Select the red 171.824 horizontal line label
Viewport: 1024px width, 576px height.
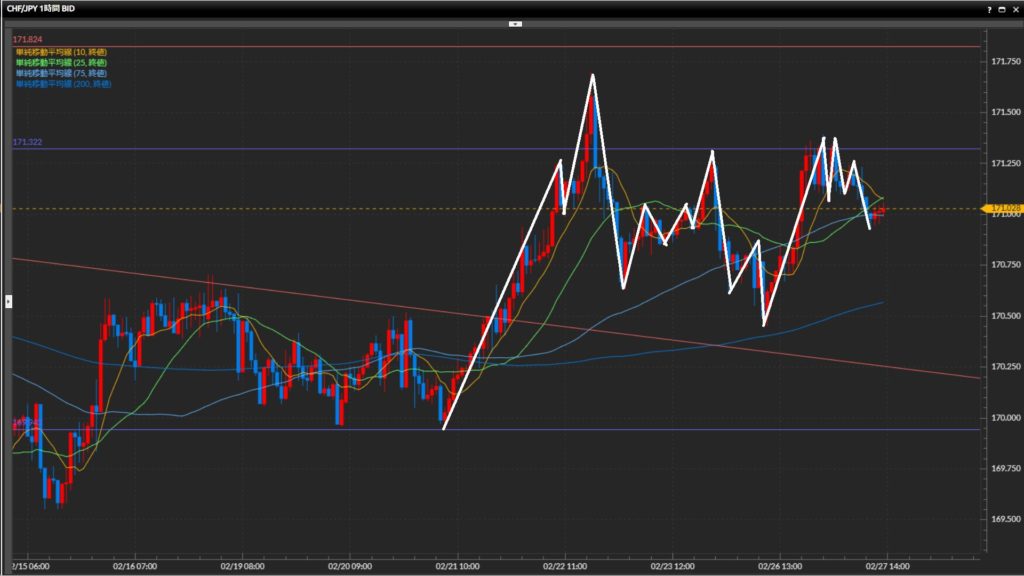pos(27,39)
